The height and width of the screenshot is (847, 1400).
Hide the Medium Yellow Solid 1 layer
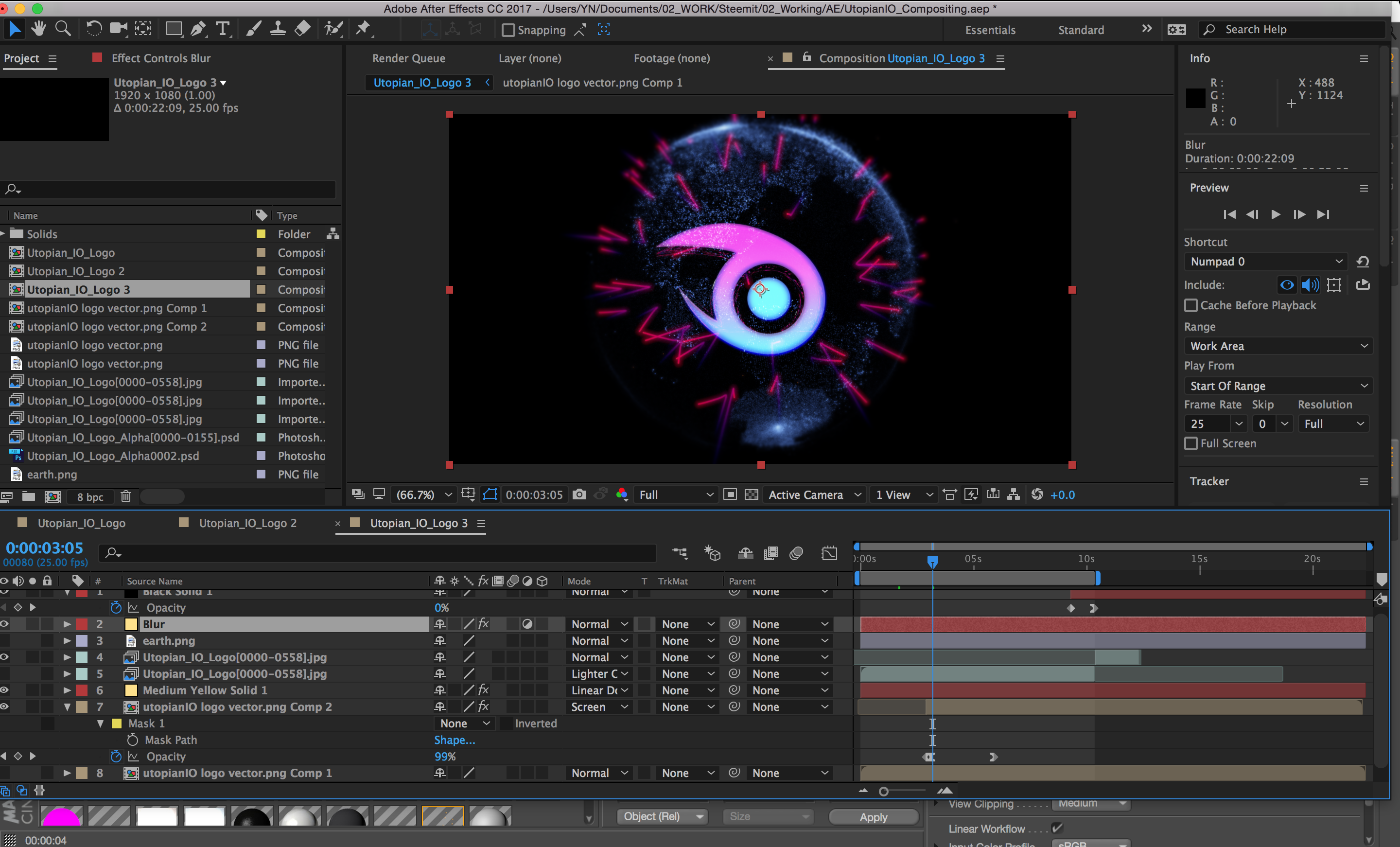pos(4,690)
